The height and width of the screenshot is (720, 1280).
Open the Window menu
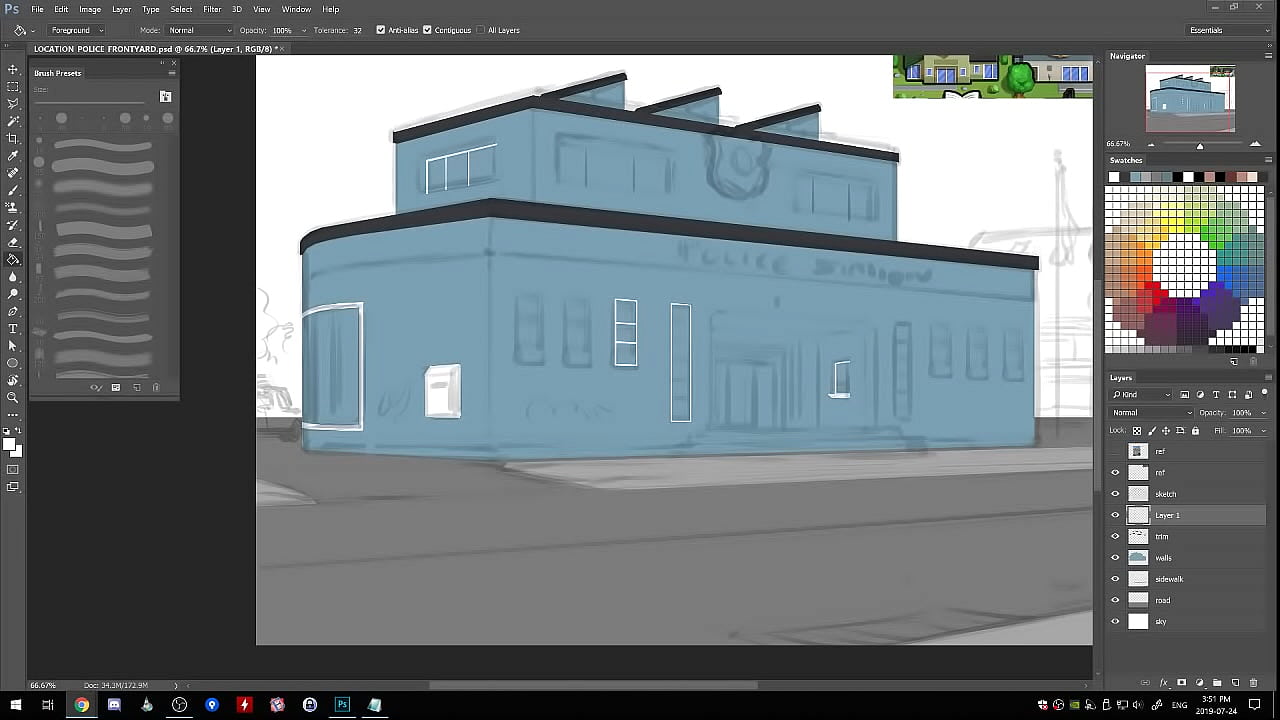click(296, 9)
